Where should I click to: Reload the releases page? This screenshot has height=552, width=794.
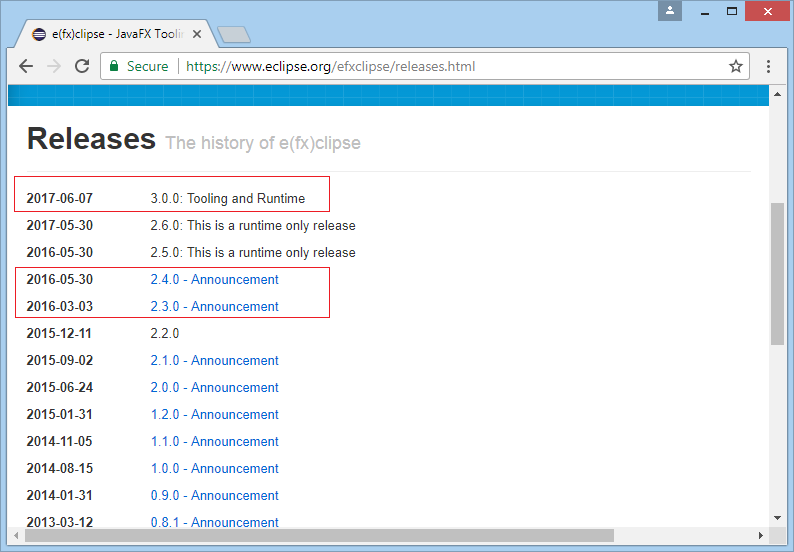pyautogui.click(x=82, y=66)
